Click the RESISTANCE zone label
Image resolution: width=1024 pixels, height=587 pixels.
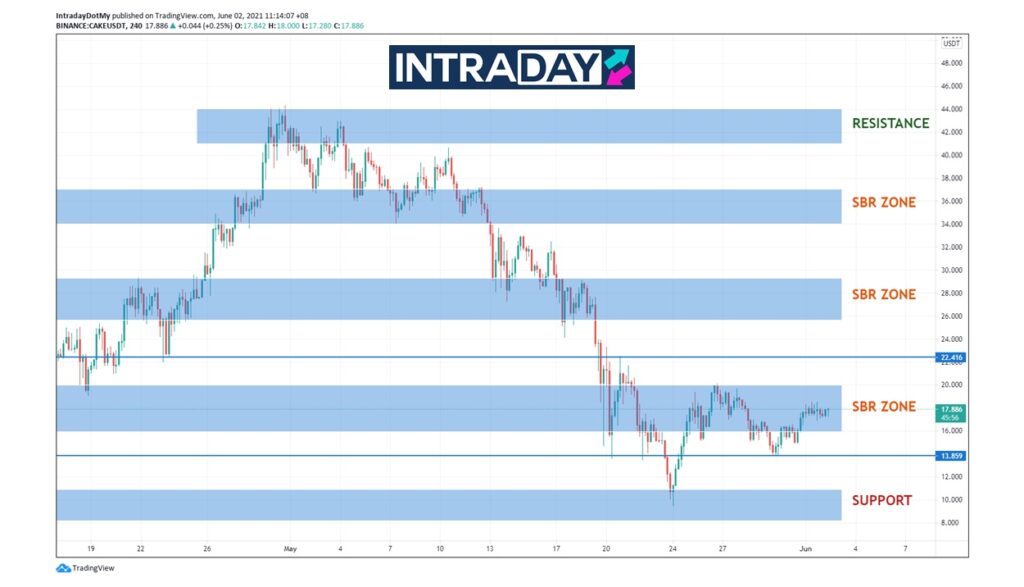(890, 124)
